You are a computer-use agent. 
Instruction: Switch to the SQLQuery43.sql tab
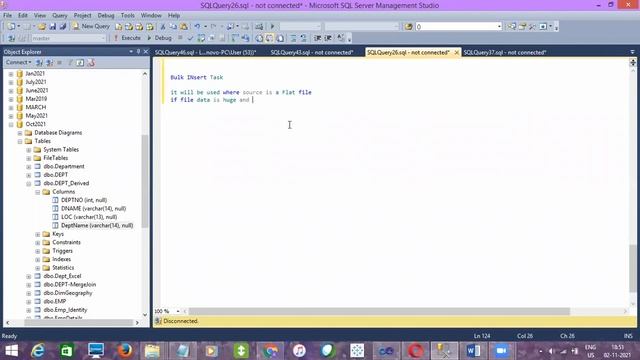(312, 52)
